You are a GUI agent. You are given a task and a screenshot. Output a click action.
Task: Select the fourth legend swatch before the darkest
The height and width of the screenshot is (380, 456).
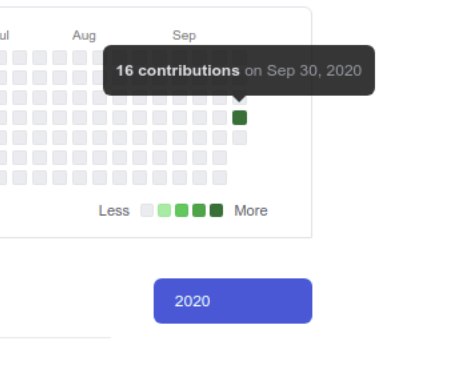(x=199, y=211)
